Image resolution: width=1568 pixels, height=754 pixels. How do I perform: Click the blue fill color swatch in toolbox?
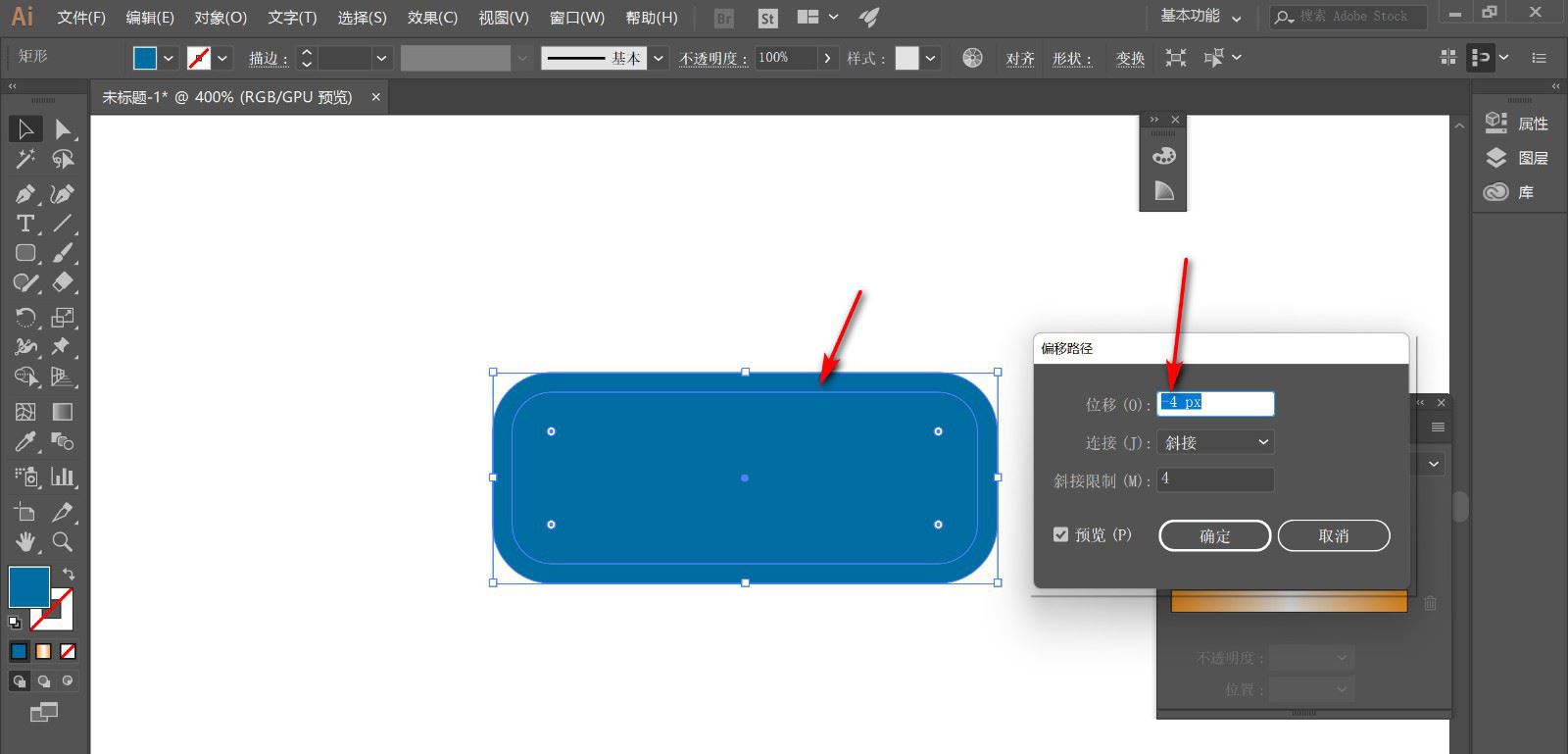tap(27, 585)
